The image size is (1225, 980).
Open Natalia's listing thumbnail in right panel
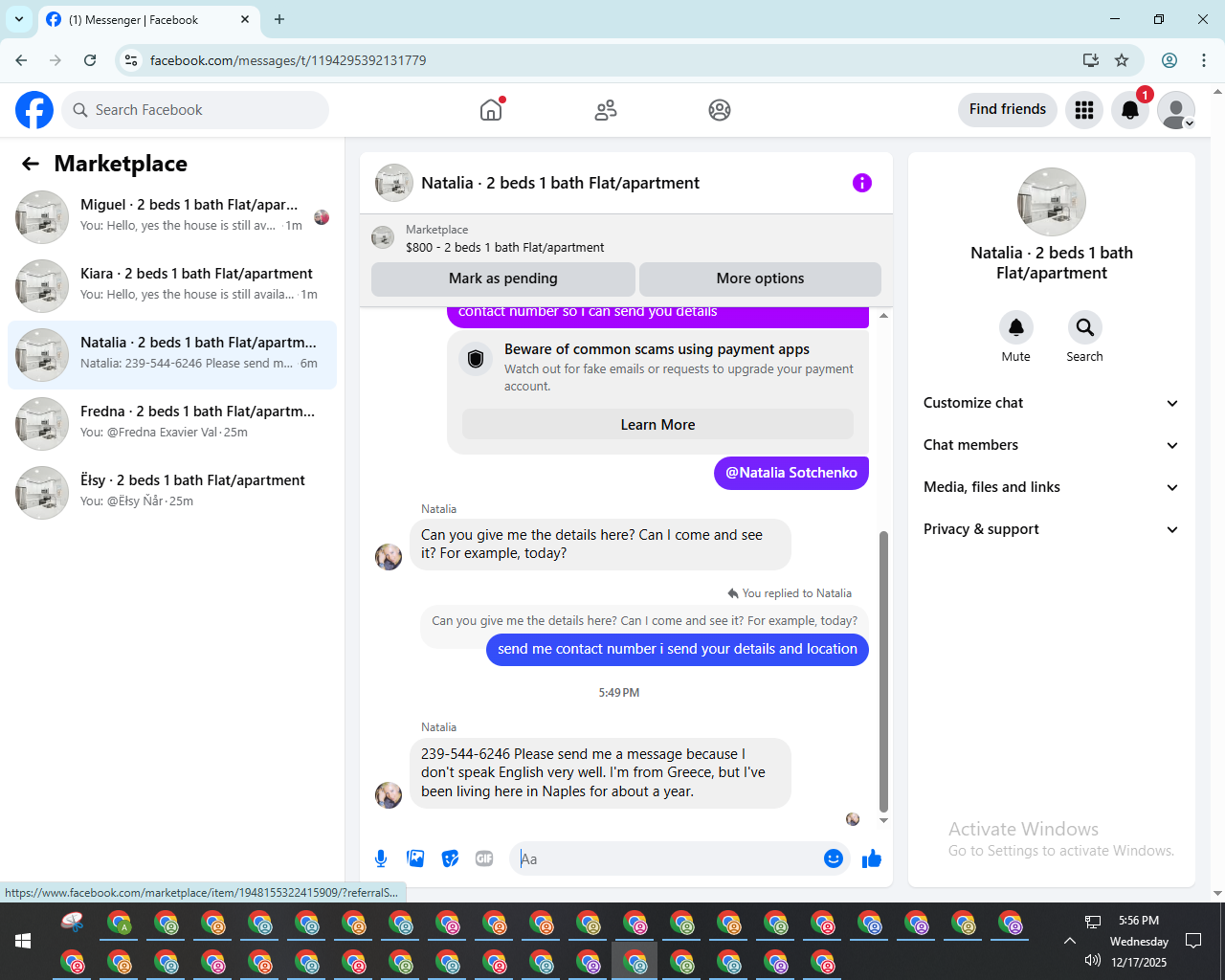[x=1052, y=202]
